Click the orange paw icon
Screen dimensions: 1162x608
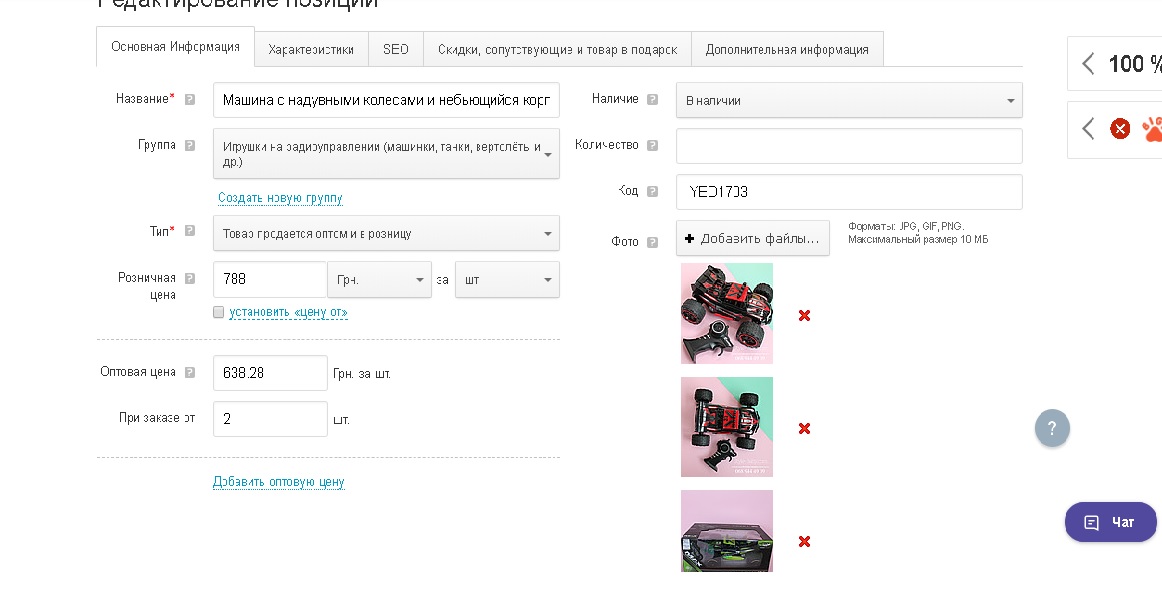tap(1152, 129)
